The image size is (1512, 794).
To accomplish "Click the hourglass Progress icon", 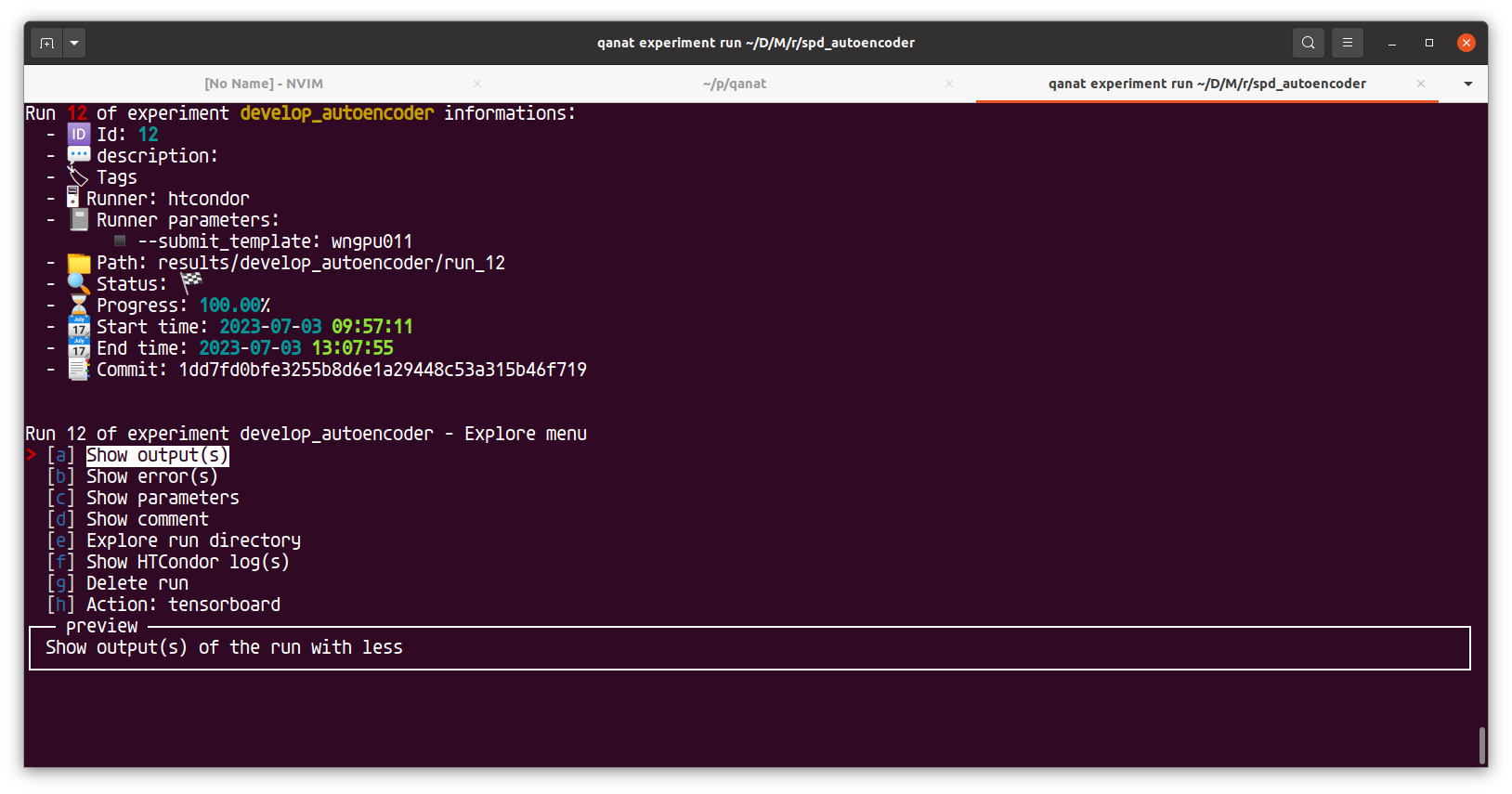I will pyautogui.click(x=79, y=306).
